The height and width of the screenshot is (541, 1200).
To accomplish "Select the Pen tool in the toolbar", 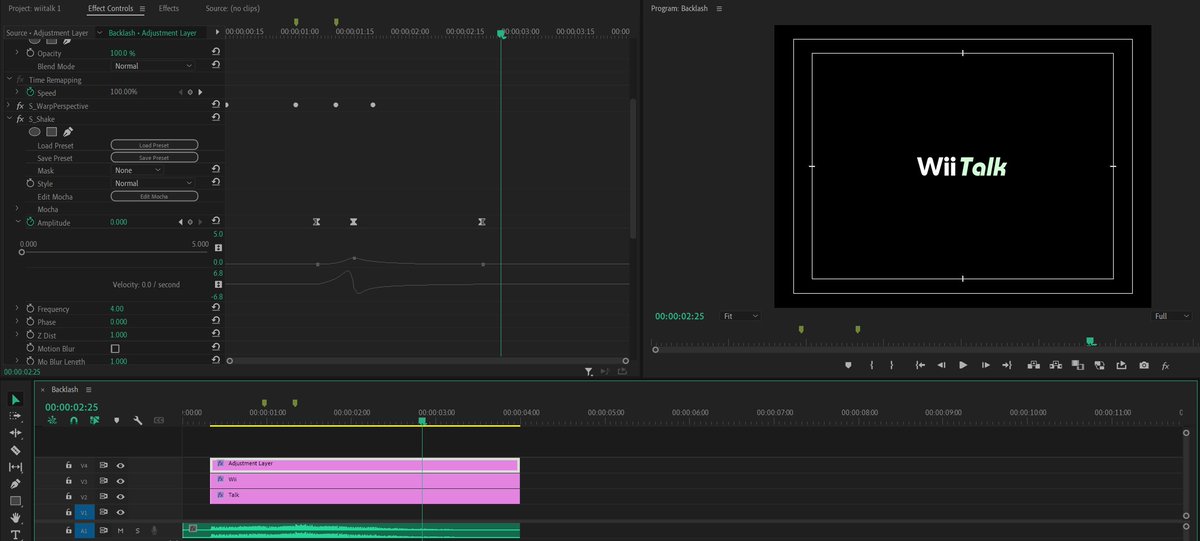I will click(x=15, y=484).
